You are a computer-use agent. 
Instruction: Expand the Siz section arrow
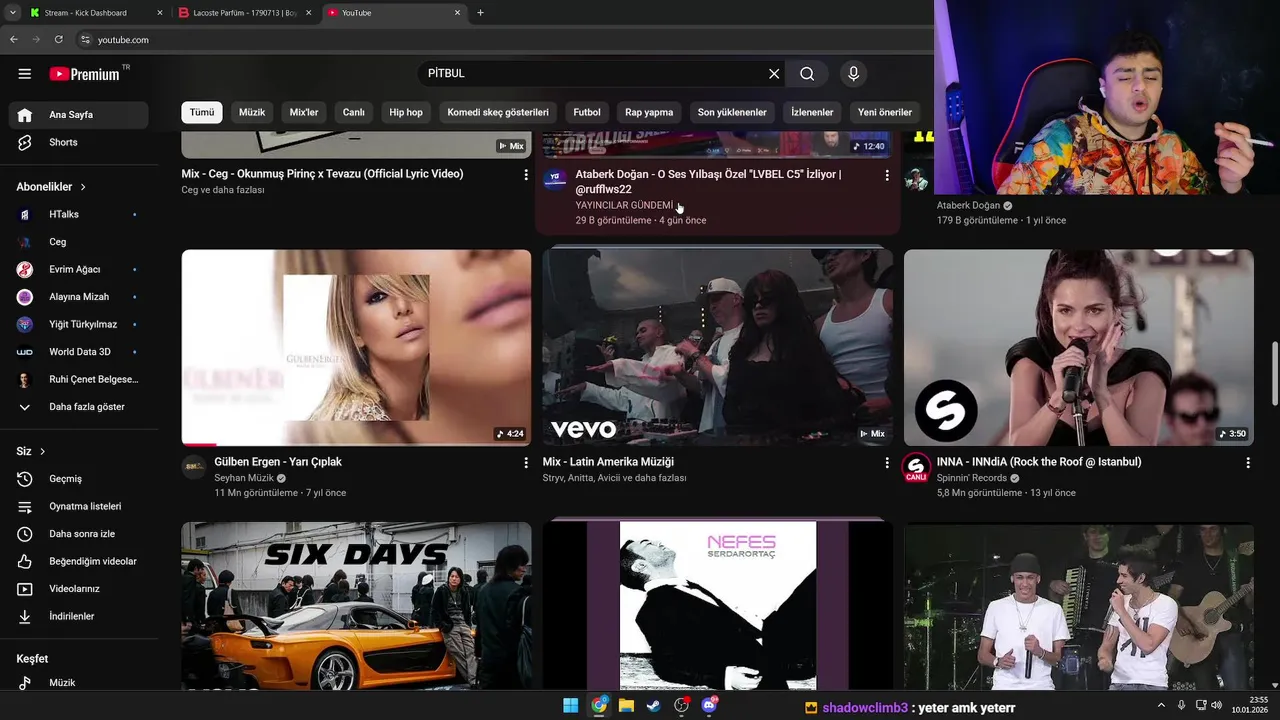pos(42,452)
